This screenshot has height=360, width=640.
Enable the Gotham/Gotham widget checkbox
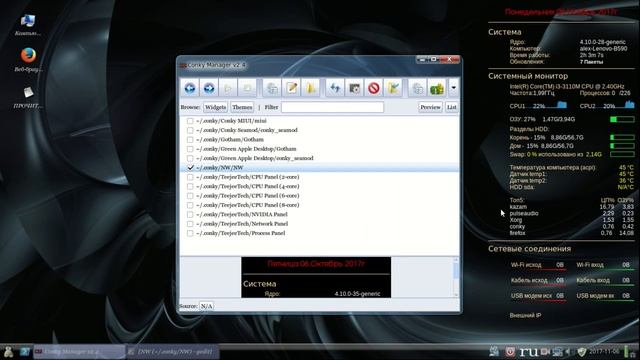190,140
